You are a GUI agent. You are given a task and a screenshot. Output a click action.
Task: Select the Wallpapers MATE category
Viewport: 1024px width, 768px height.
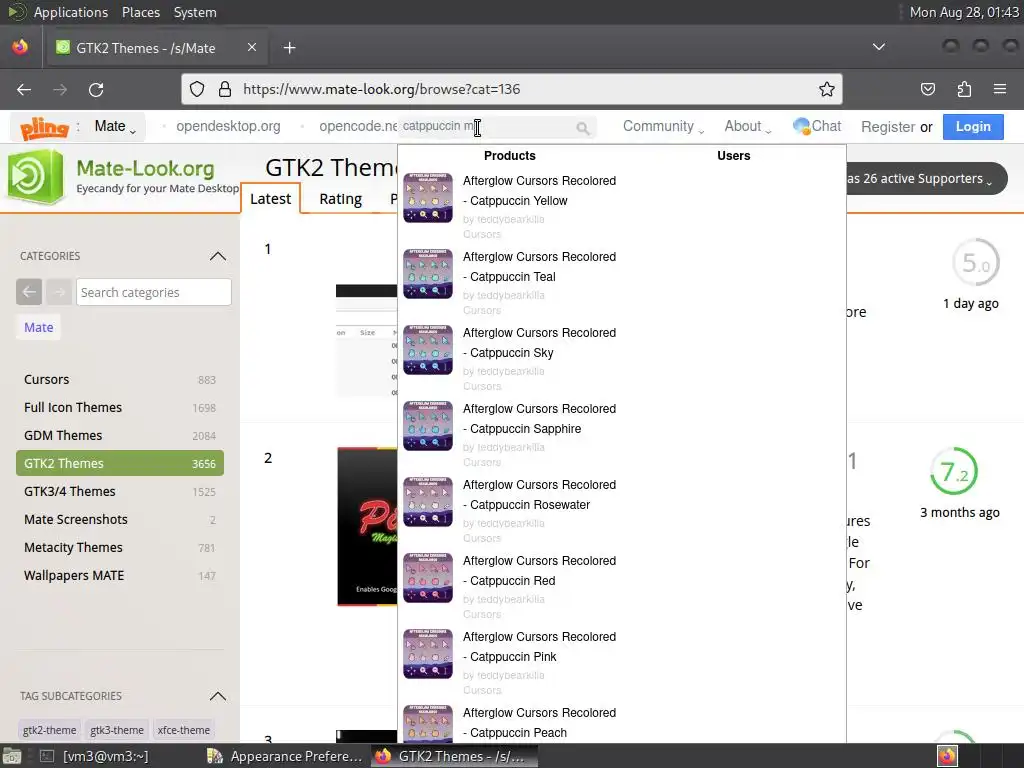coord(120,575)
